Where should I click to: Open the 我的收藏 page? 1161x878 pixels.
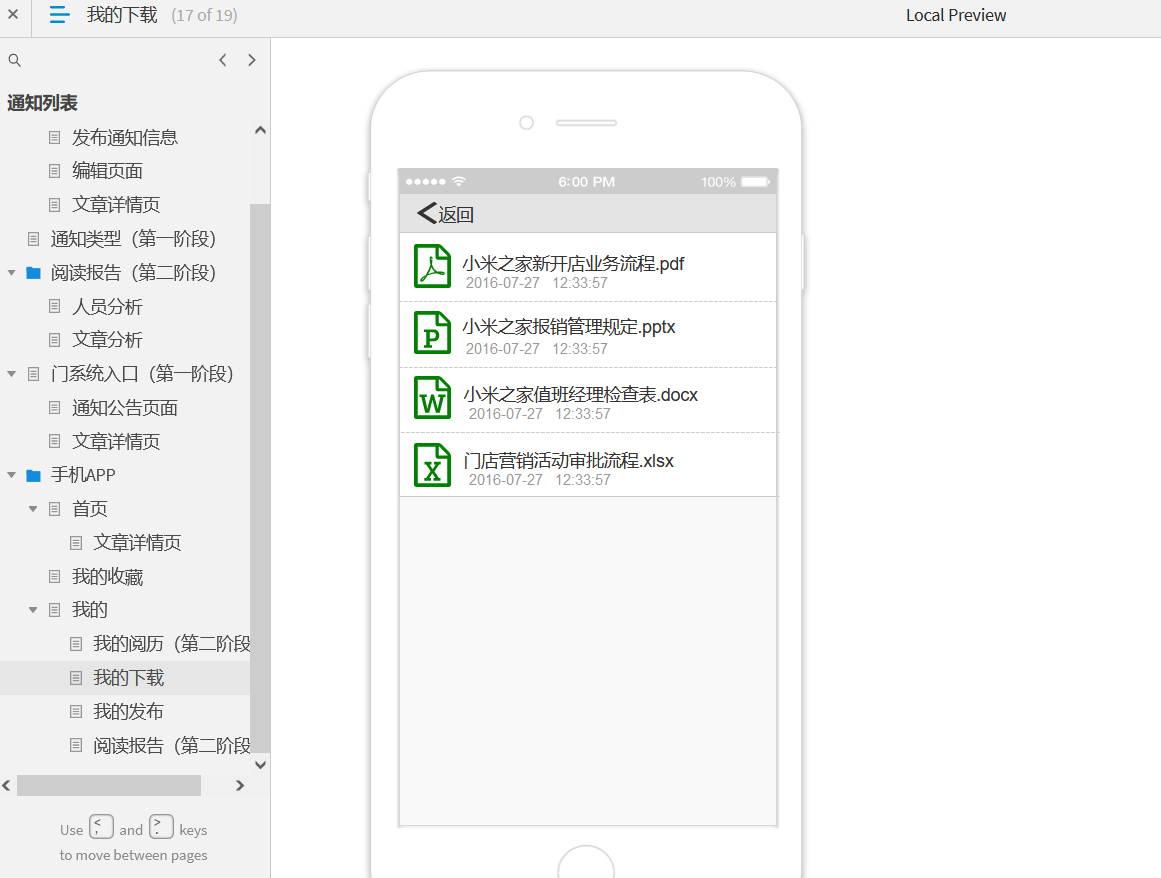point(107,577)
